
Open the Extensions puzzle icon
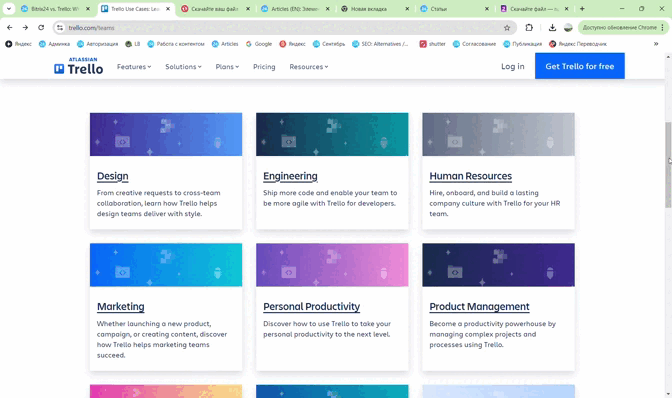point(529,27)
